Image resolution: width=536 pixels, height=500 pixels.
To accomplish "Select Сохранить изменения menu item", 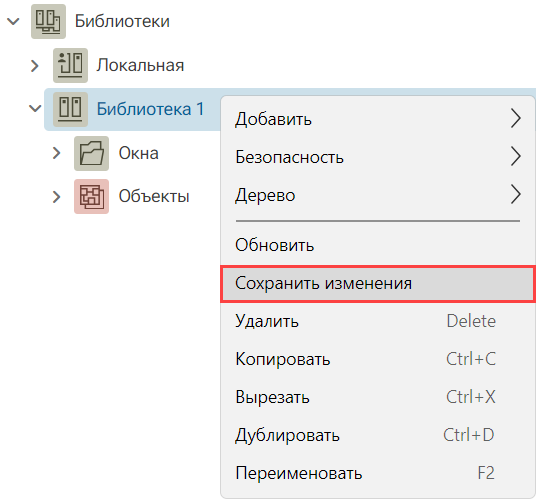I will pyautogui.click(x=377, y=284).
